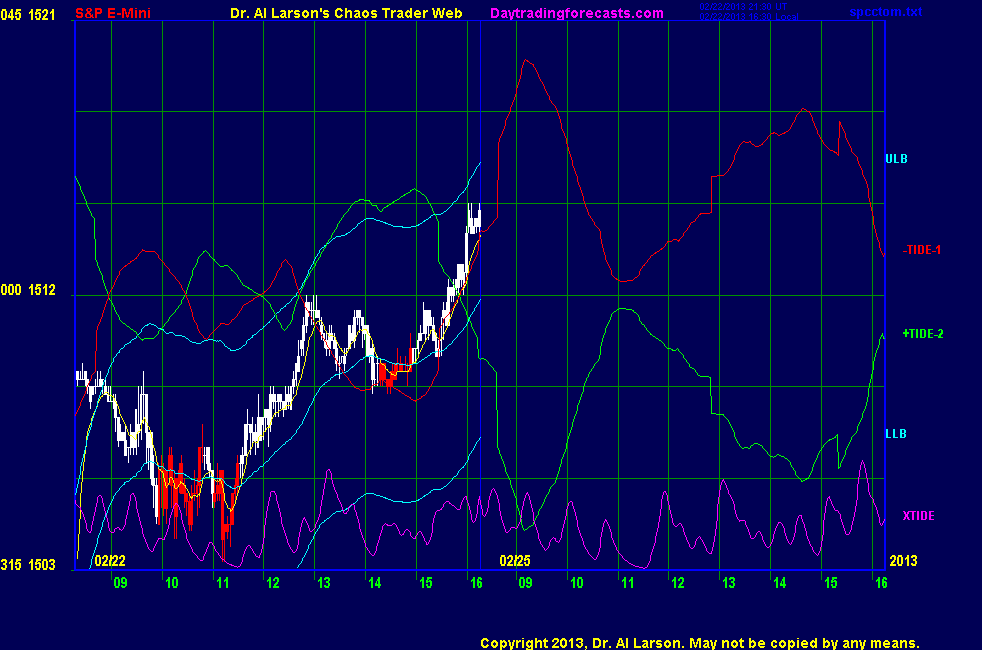The width and height of the screenshot is (982, 650).
Task: Select the green +TIDE-2 legend label
Action: [x=922, y=334]
